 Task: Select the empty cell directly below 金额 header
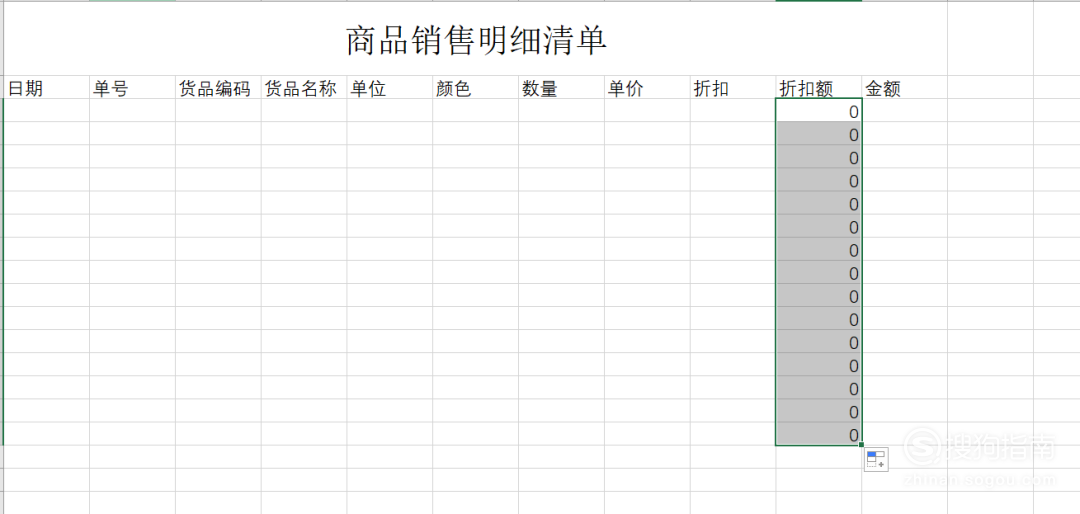coord(904,110)
